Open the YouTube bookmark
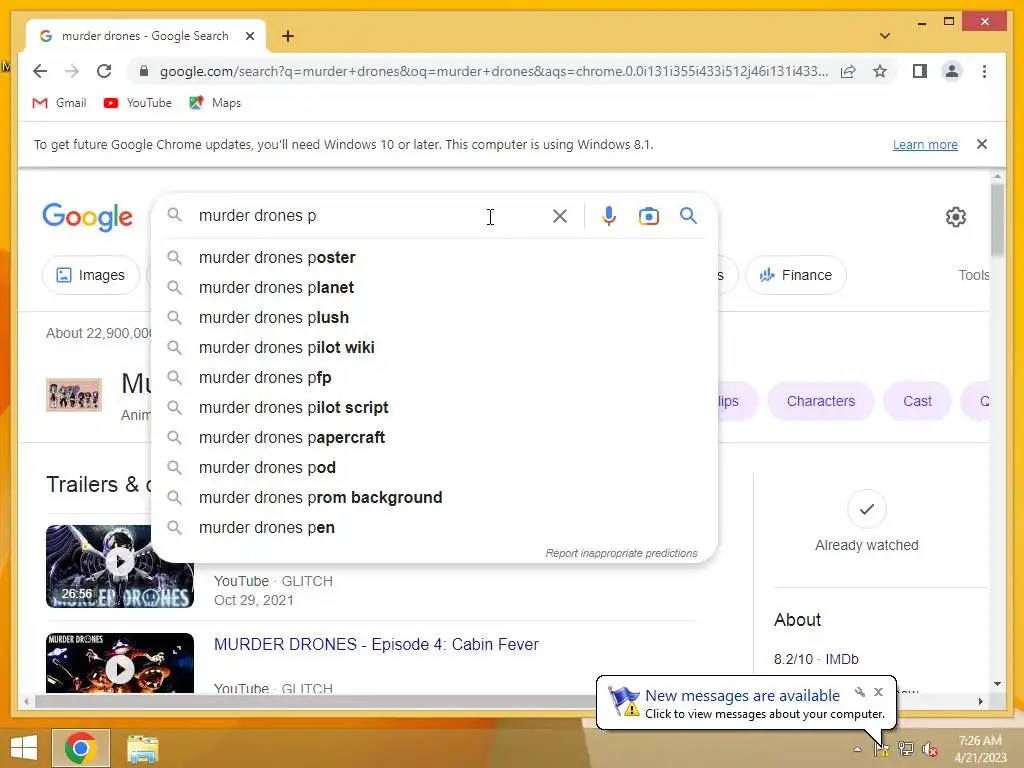 point(138,103)
